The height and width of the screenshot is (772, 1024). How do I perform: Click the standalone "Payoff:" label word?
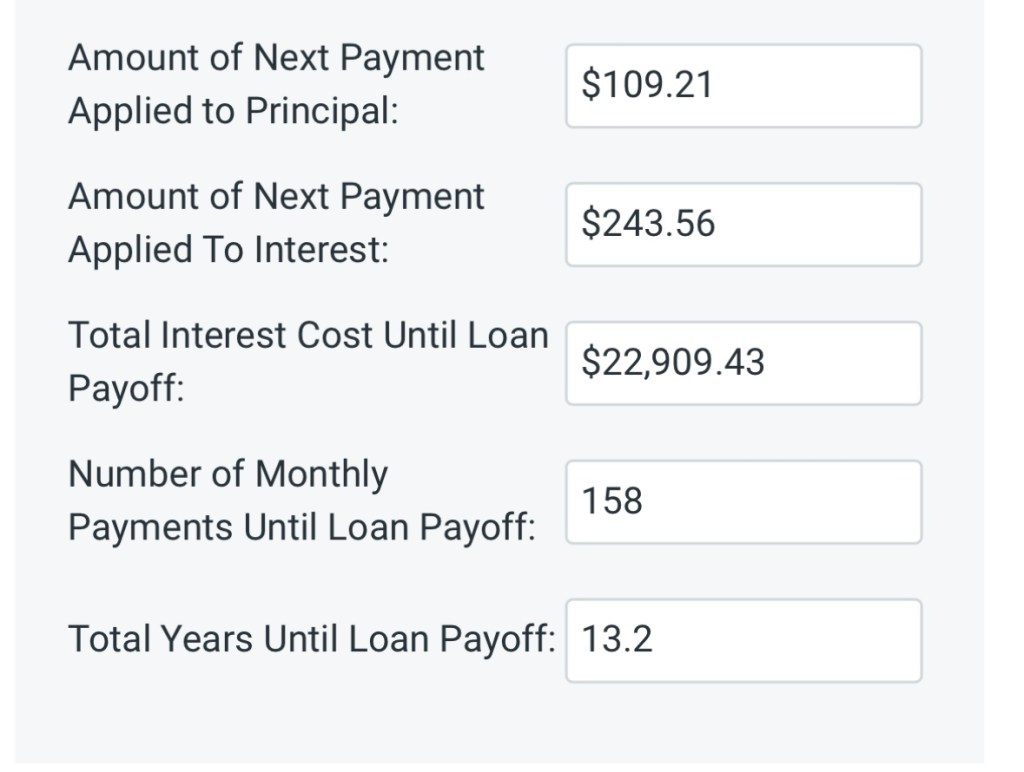click(126, 389)
